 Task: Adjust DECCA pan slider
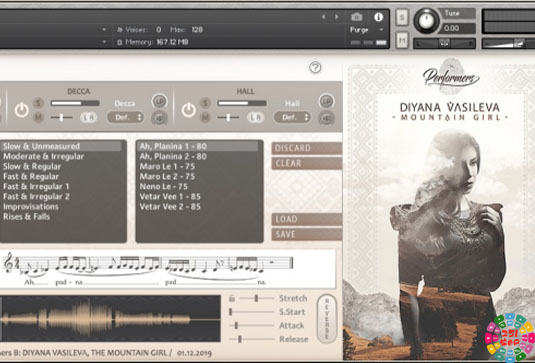pyautogui.click(x=61, y=117)
